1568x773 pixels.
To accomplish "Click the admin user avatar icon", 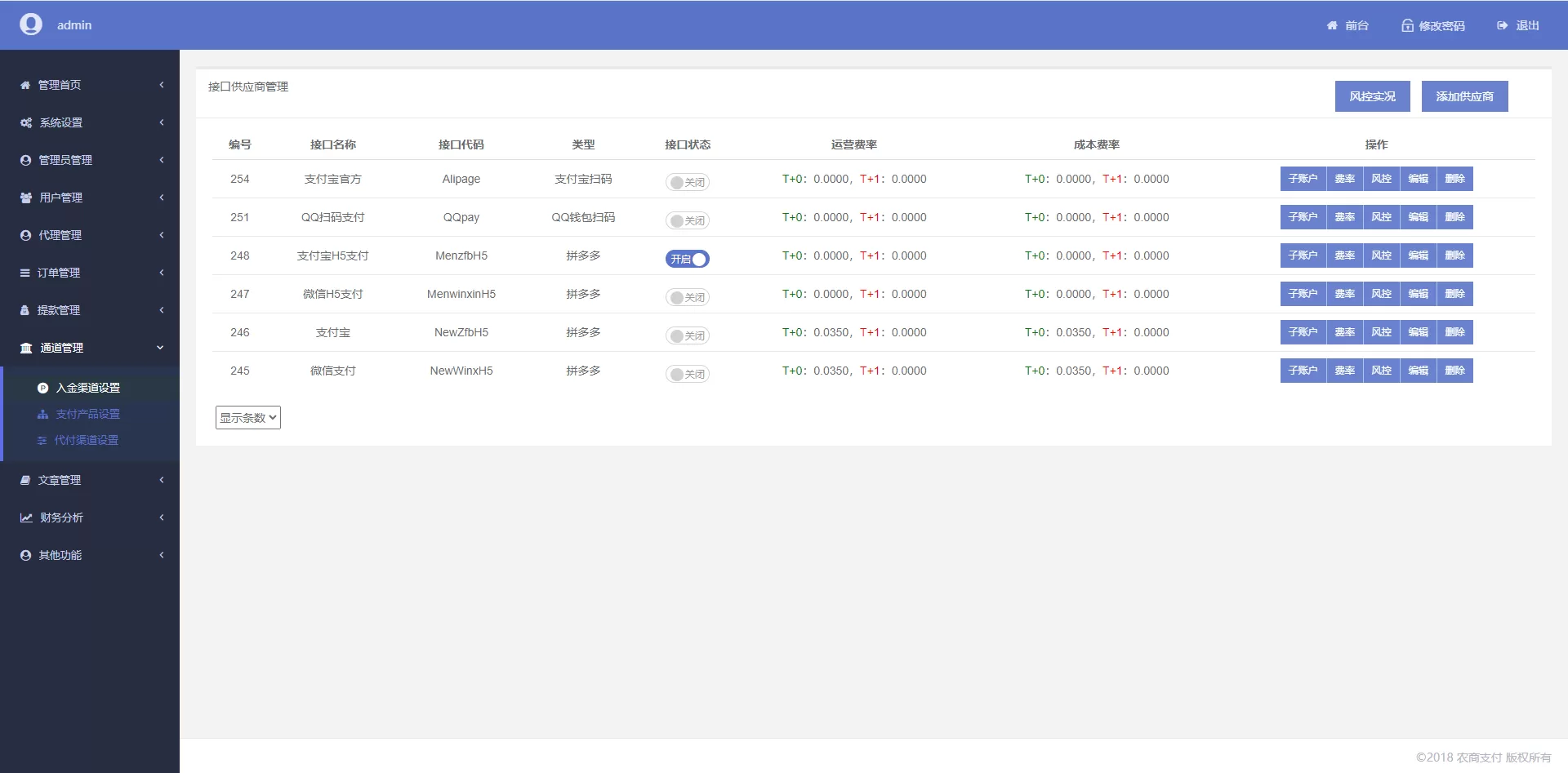I will coord(31,24).
